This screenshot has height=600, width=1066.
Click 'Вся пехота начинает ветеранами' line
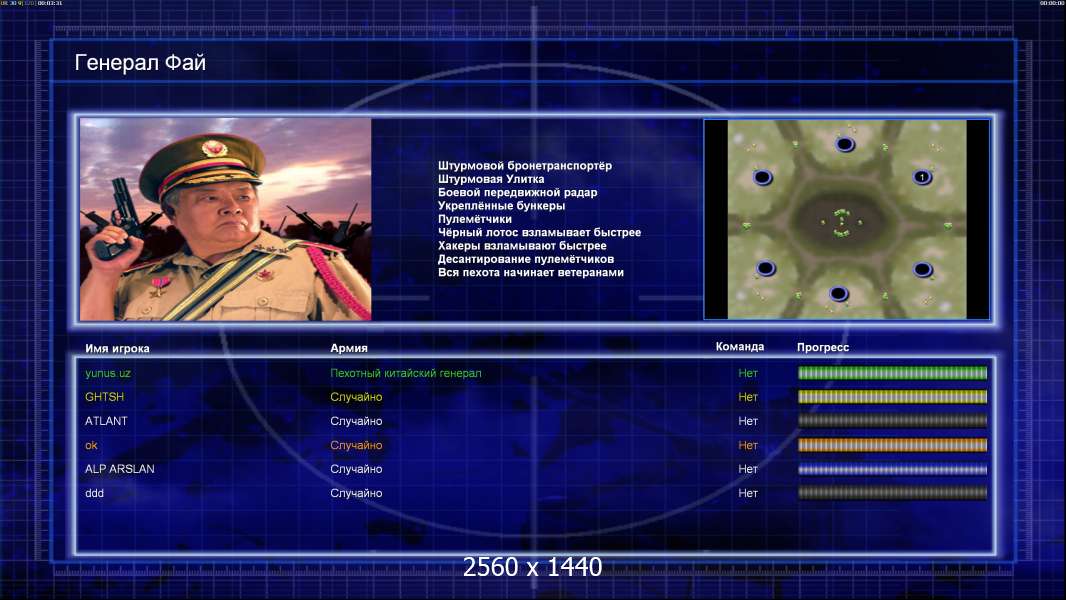tap(530, 272)
